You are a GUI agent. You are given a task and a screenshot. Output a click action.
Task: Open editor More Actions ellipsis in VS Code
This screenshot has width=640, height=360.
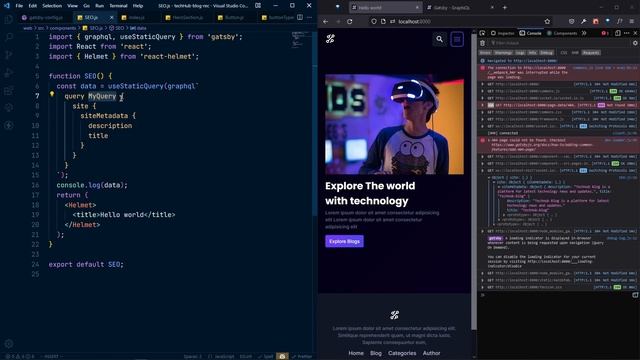click(x=309, y=17)
